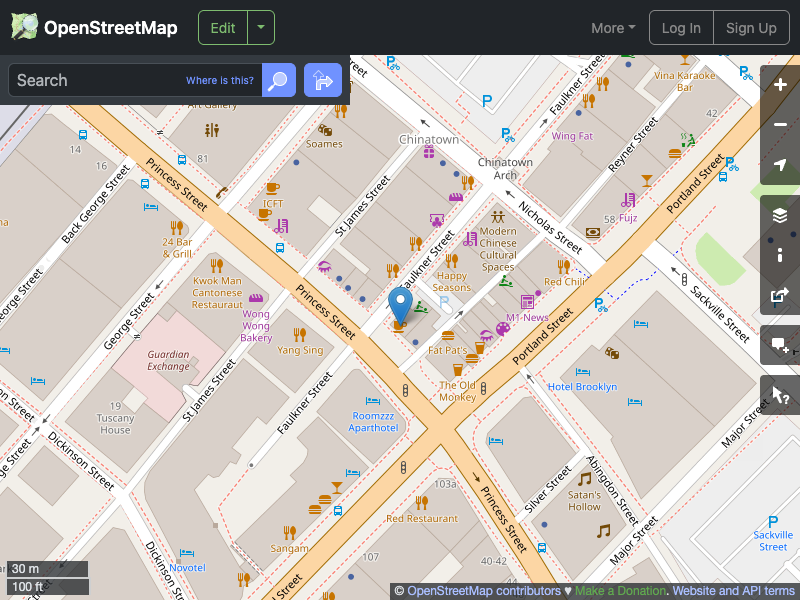Open the map layers panel
Screen dimensions: 800x600
779,214
